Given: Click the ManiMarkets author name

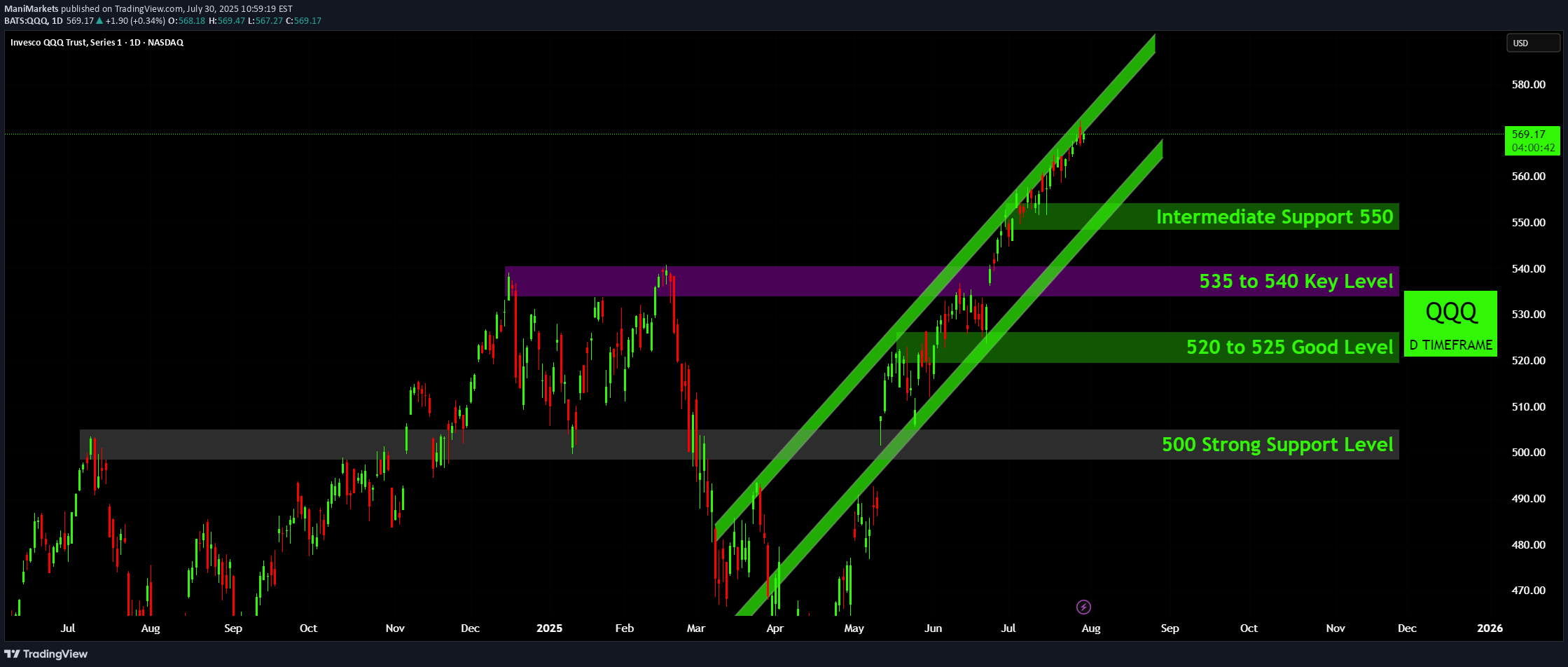Looking at the screenshot, I should coord(32,8).
